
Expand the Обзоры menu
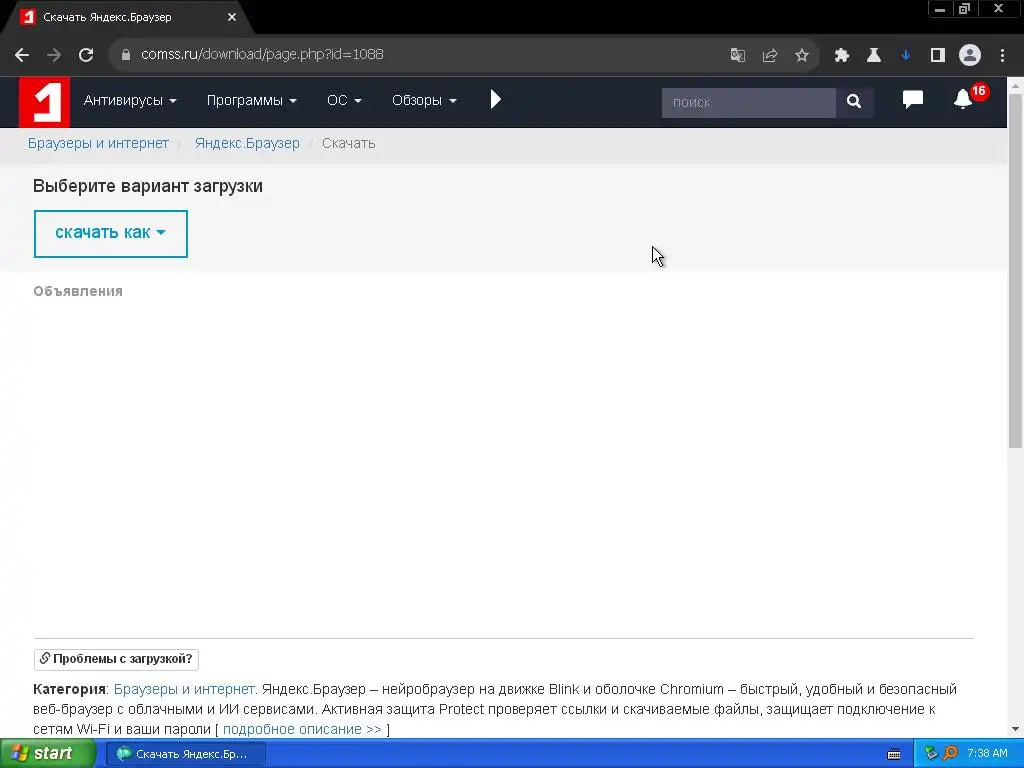[x=424, y=101]
